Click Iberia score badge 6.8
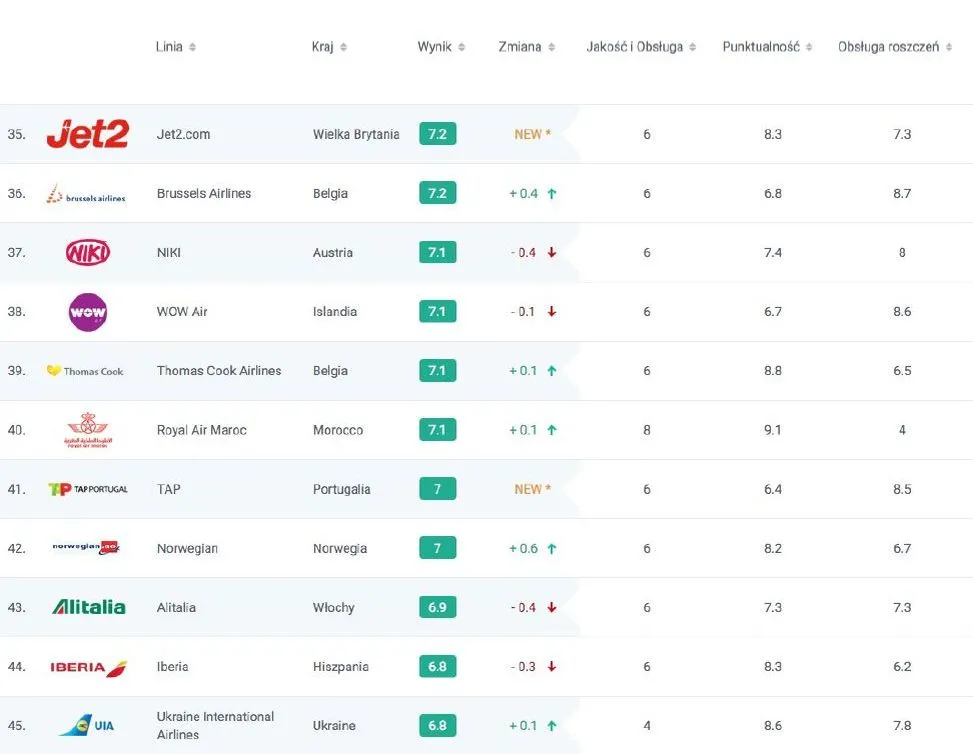This screenshot has width=973, height=754. point(437,666)
